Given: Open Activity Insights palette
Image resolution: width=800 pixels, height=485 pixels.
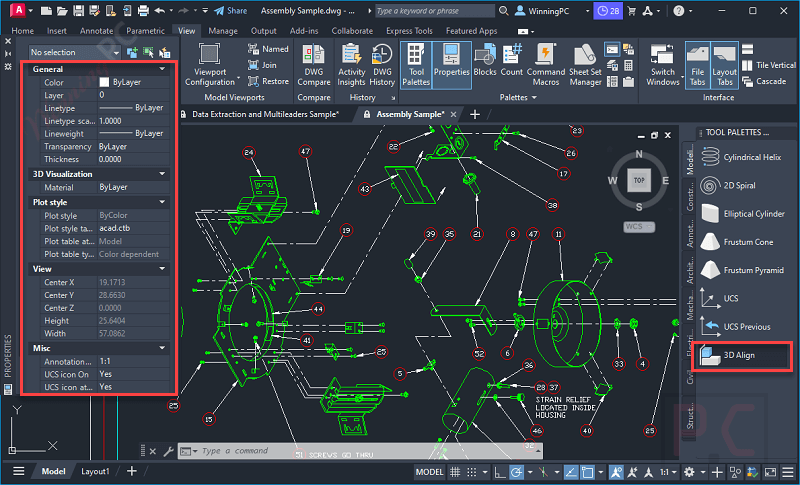Looking at the screenshot, I should [x=352, y=65].
